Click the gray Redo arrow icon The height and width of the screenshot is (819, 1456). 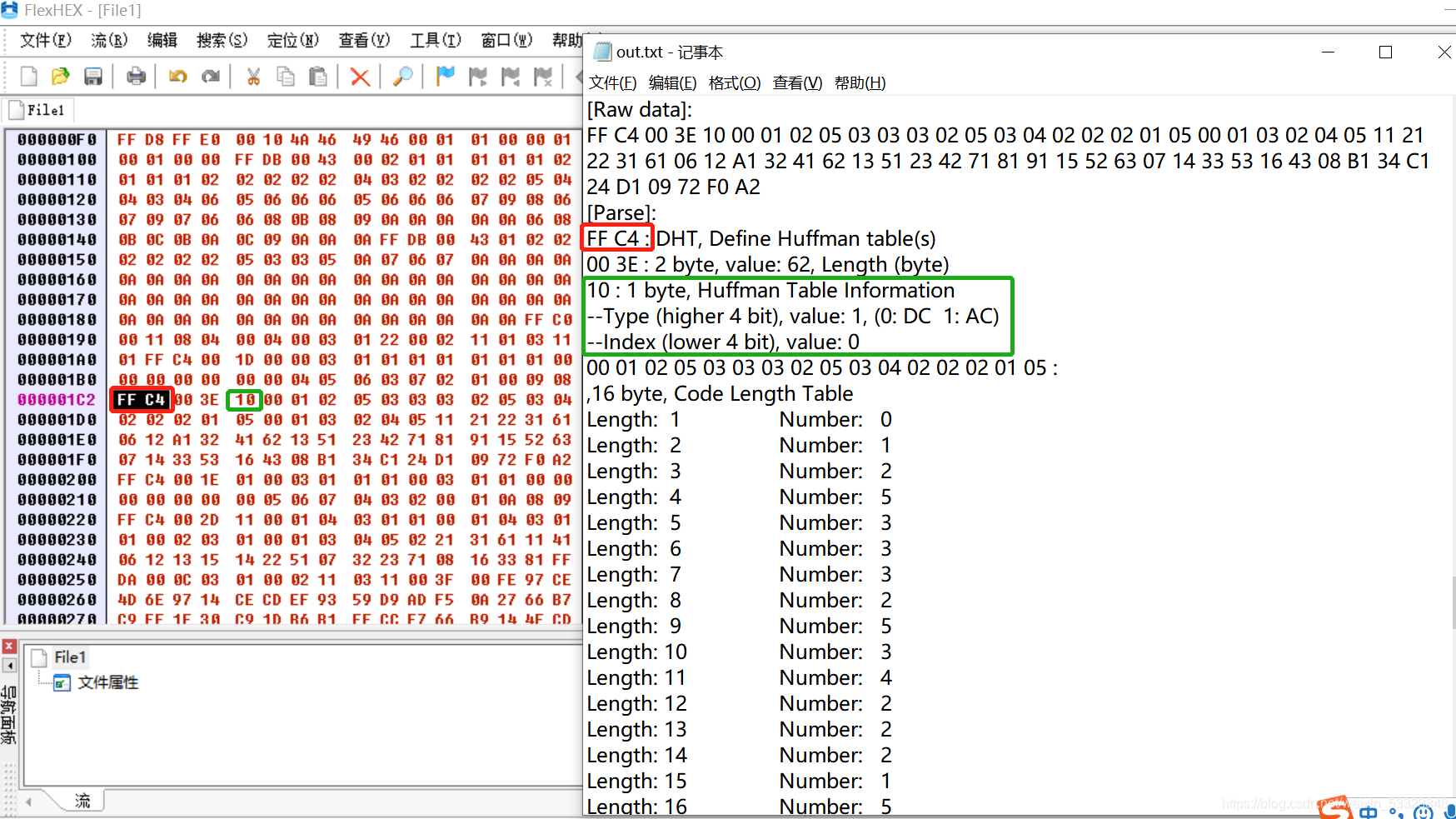pyautogui.click(x=211, y=77)
